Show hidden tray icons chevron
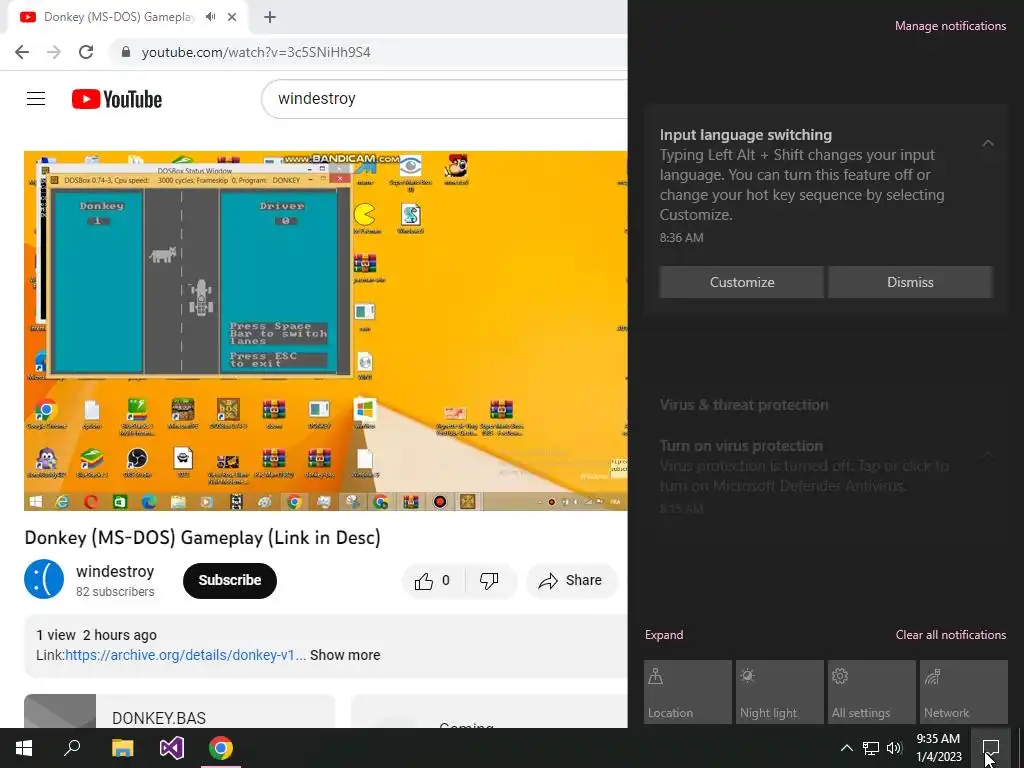1024x768 pixels. (846, 748)
